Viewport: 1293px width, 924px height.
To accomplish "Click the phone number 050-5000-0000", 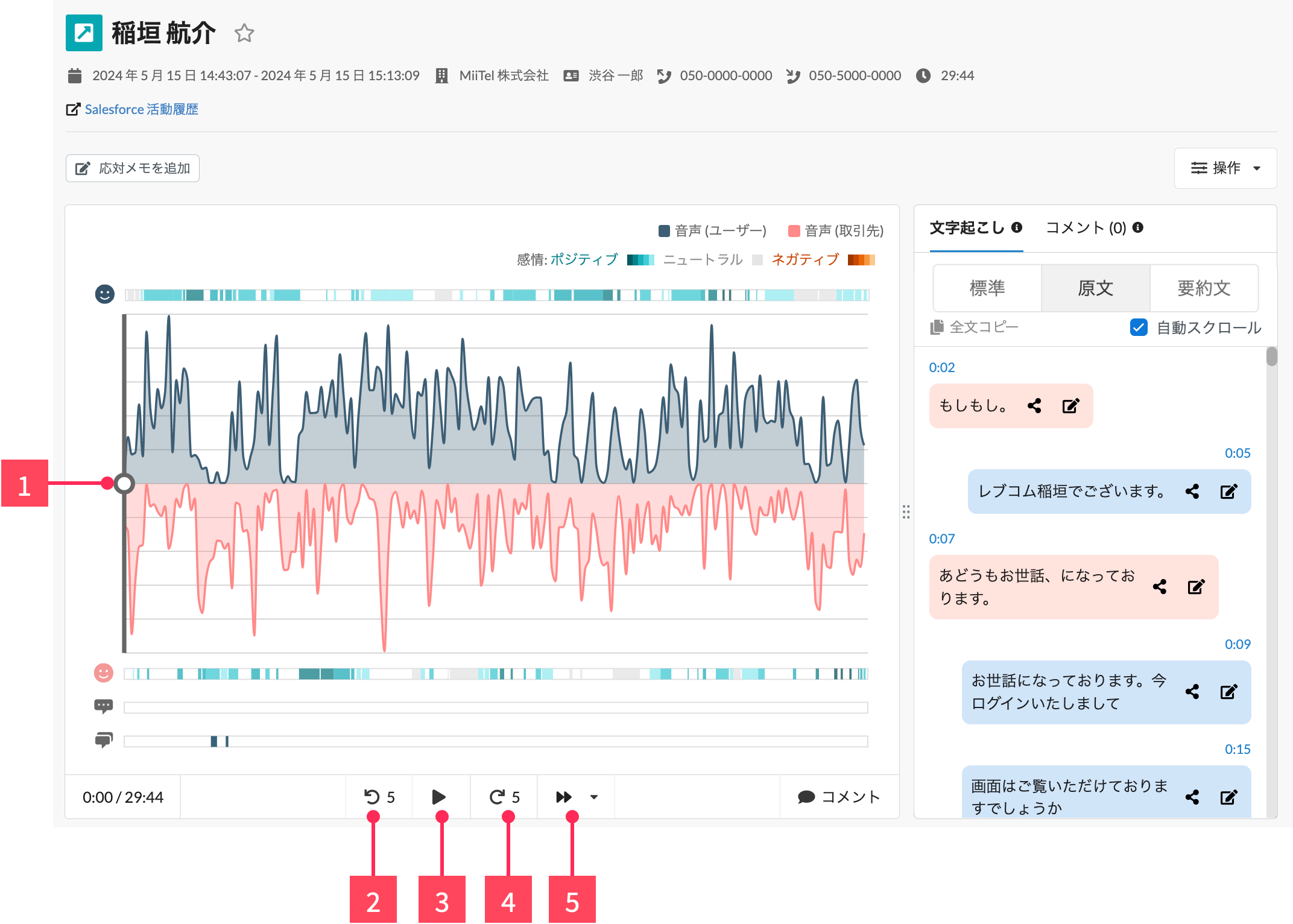I will tap(855, 75).
